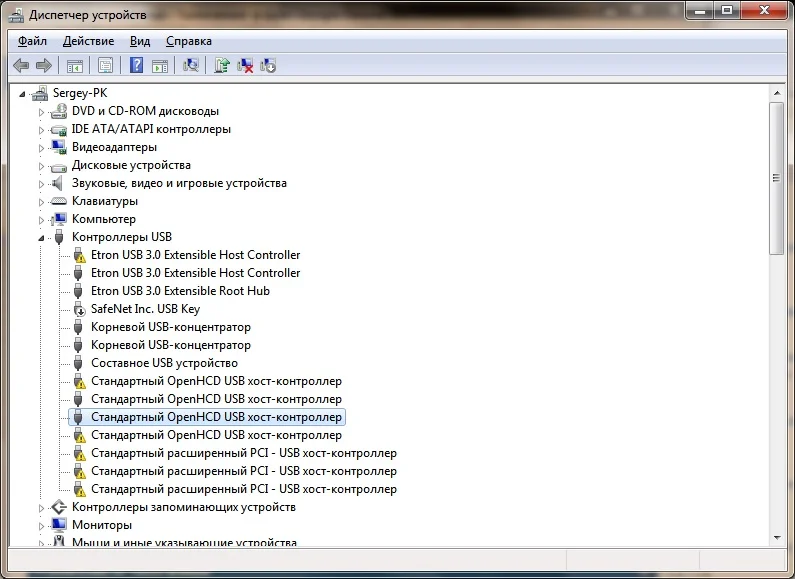This screenshot has height=579, width=795.
Task: Select the SafeNet Inc. USB Key label
Action: click(x=146, y=309)
